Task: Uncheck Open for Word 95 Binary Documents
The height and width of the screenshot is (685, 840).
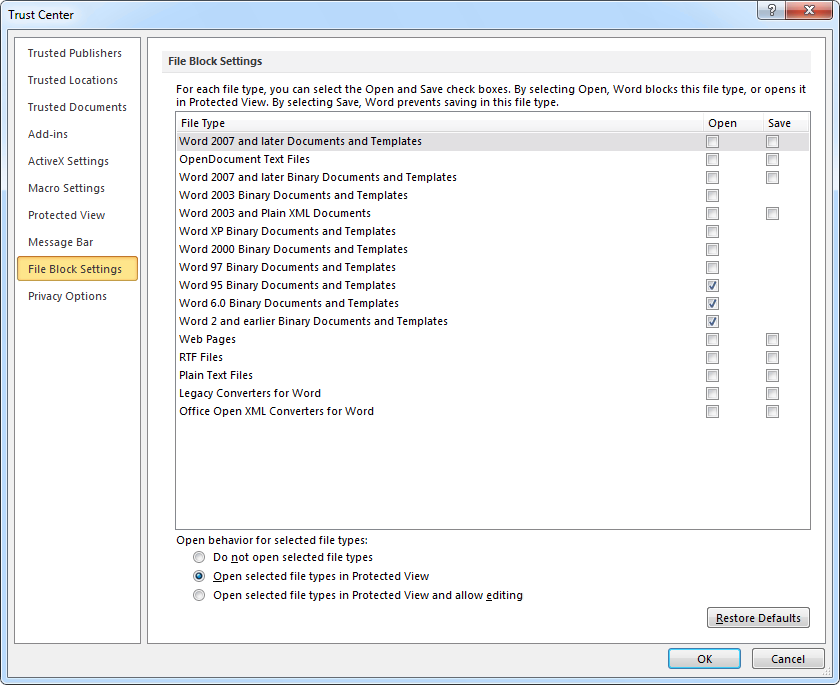Action: pos(712,285)
